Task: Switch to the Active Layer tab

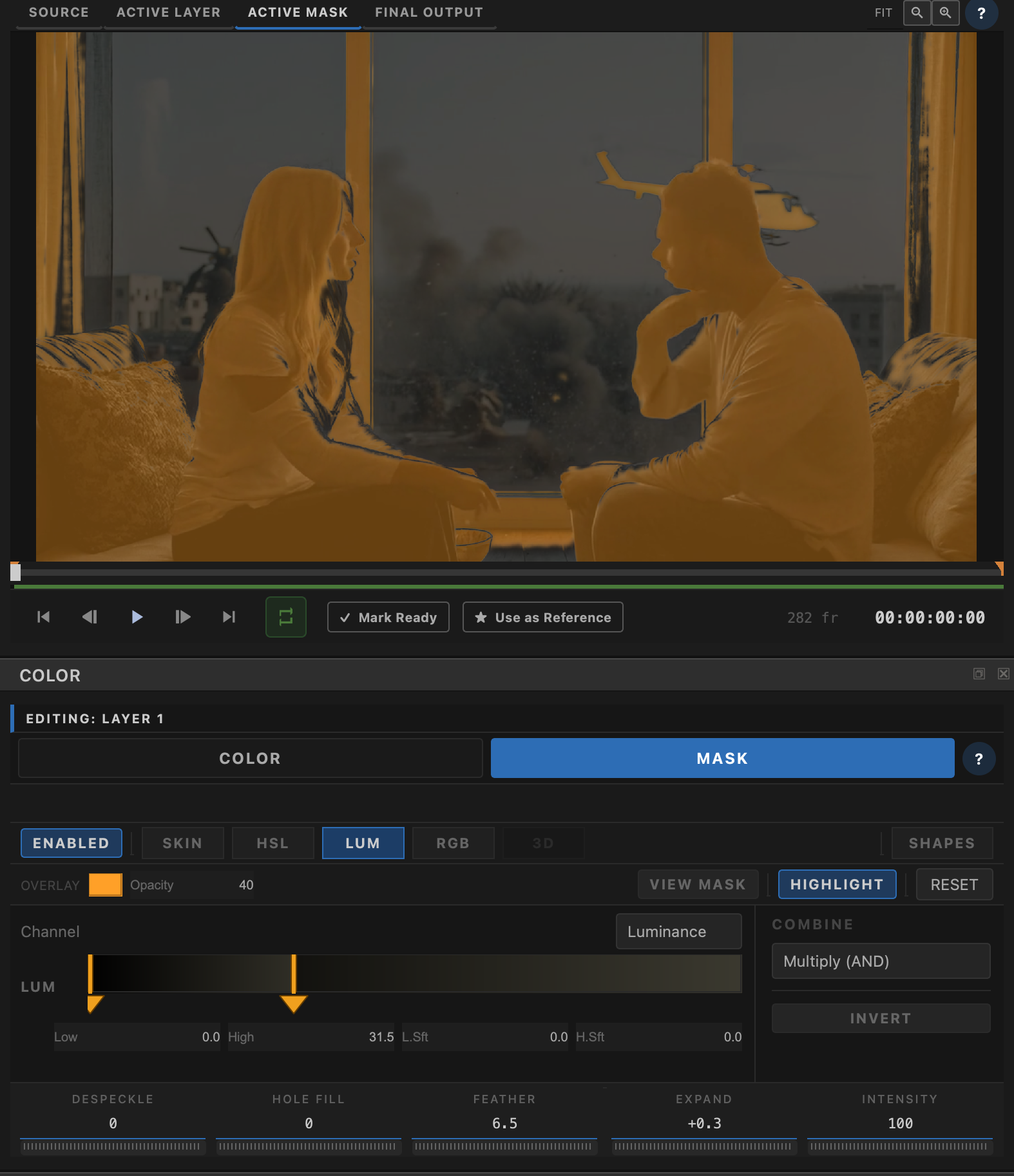Action: (168, 13)
